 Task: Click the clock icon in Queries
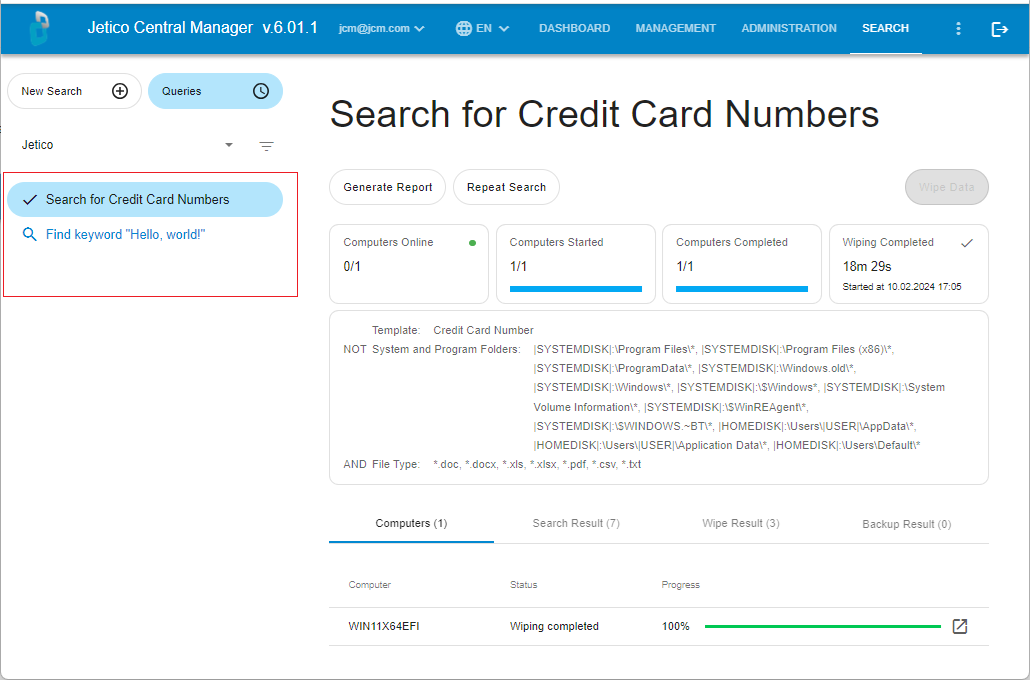coord(261,91)
